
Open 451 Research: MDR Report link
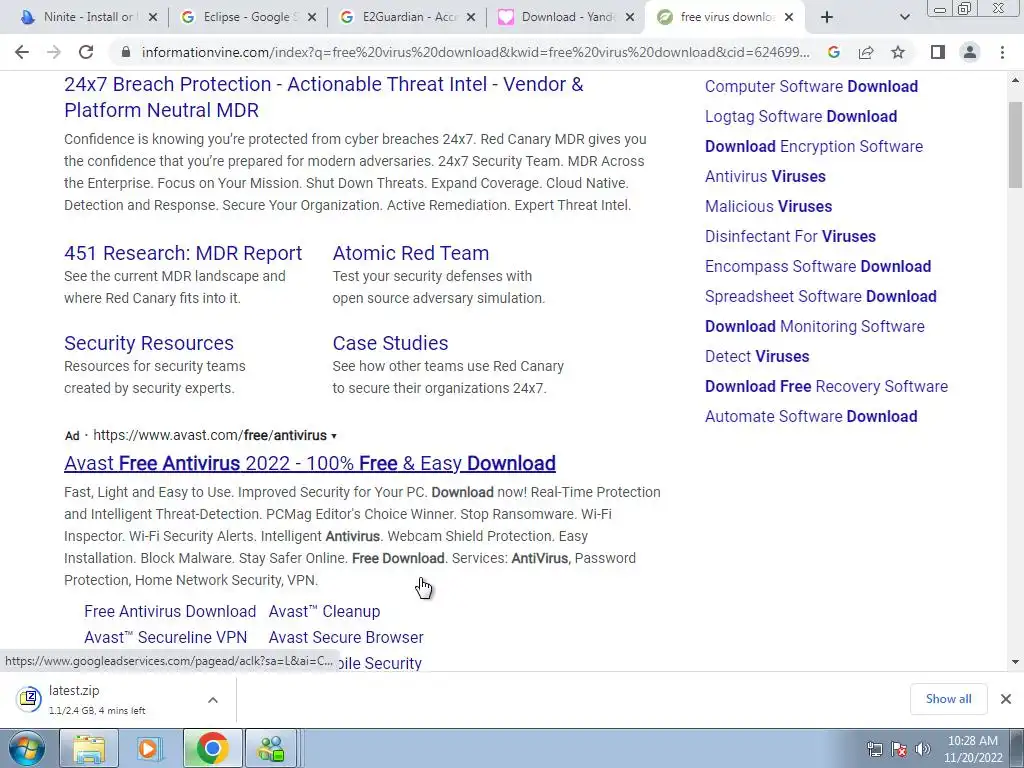(183, 253)
